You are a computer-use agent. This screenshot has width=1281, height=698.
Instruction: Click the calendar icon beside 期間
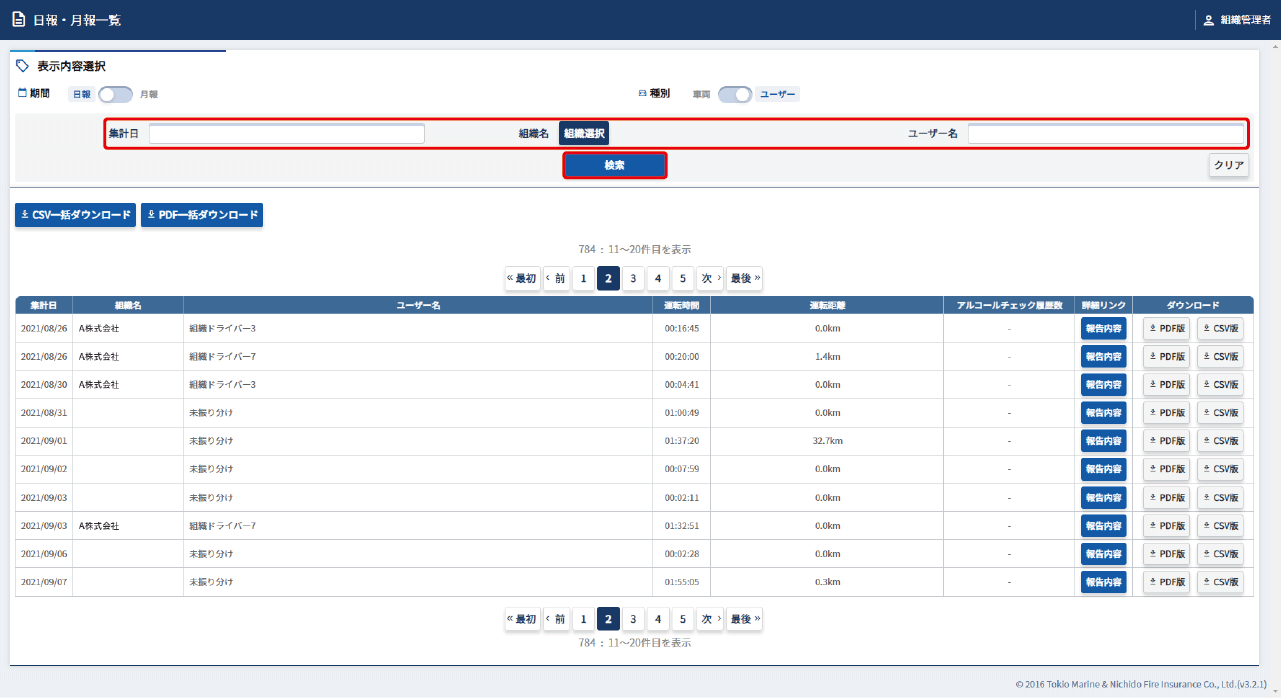(x=22, y=94)
